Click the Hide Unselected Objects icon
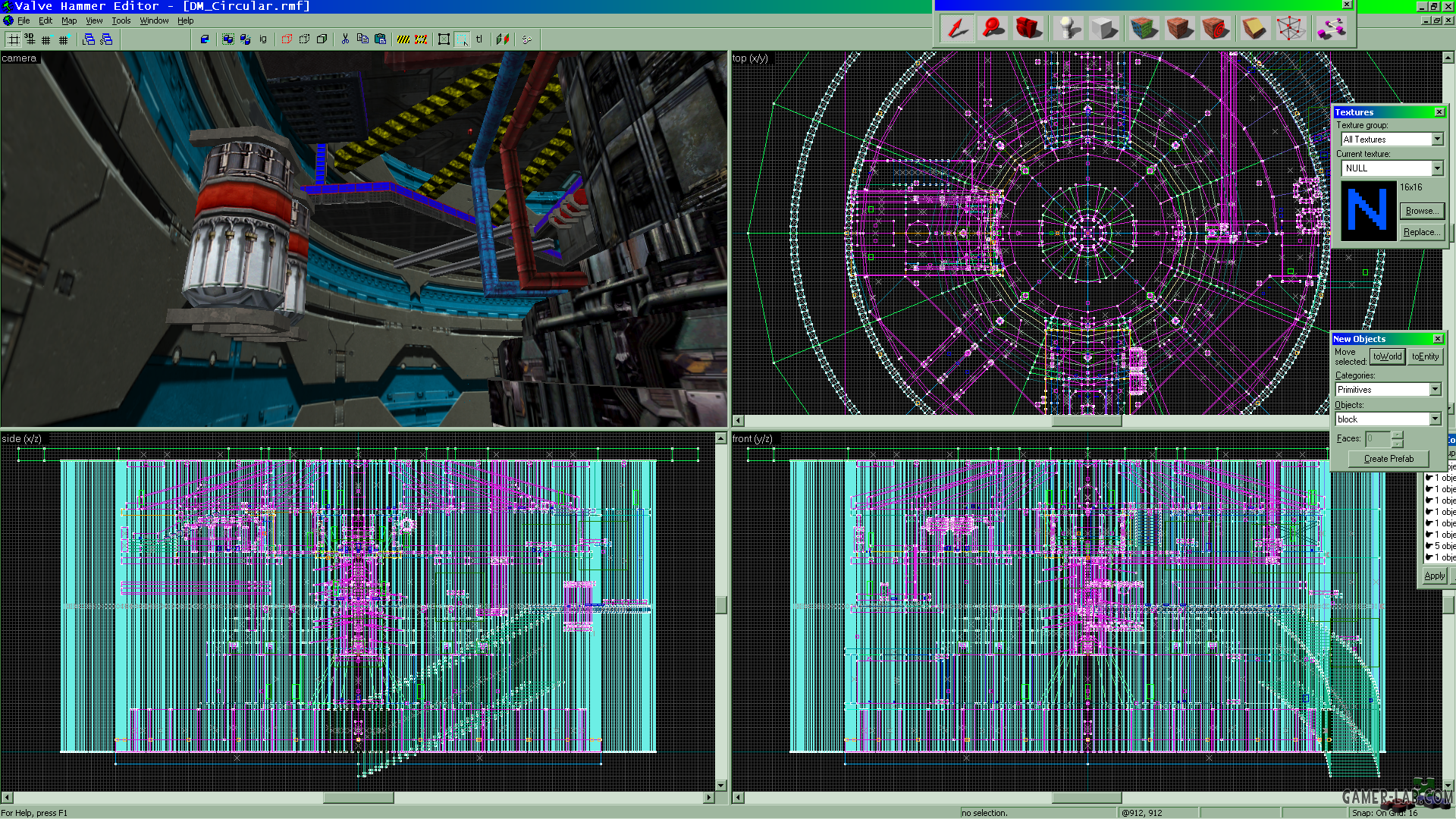Screen dimensions: 1456x819 304,39
